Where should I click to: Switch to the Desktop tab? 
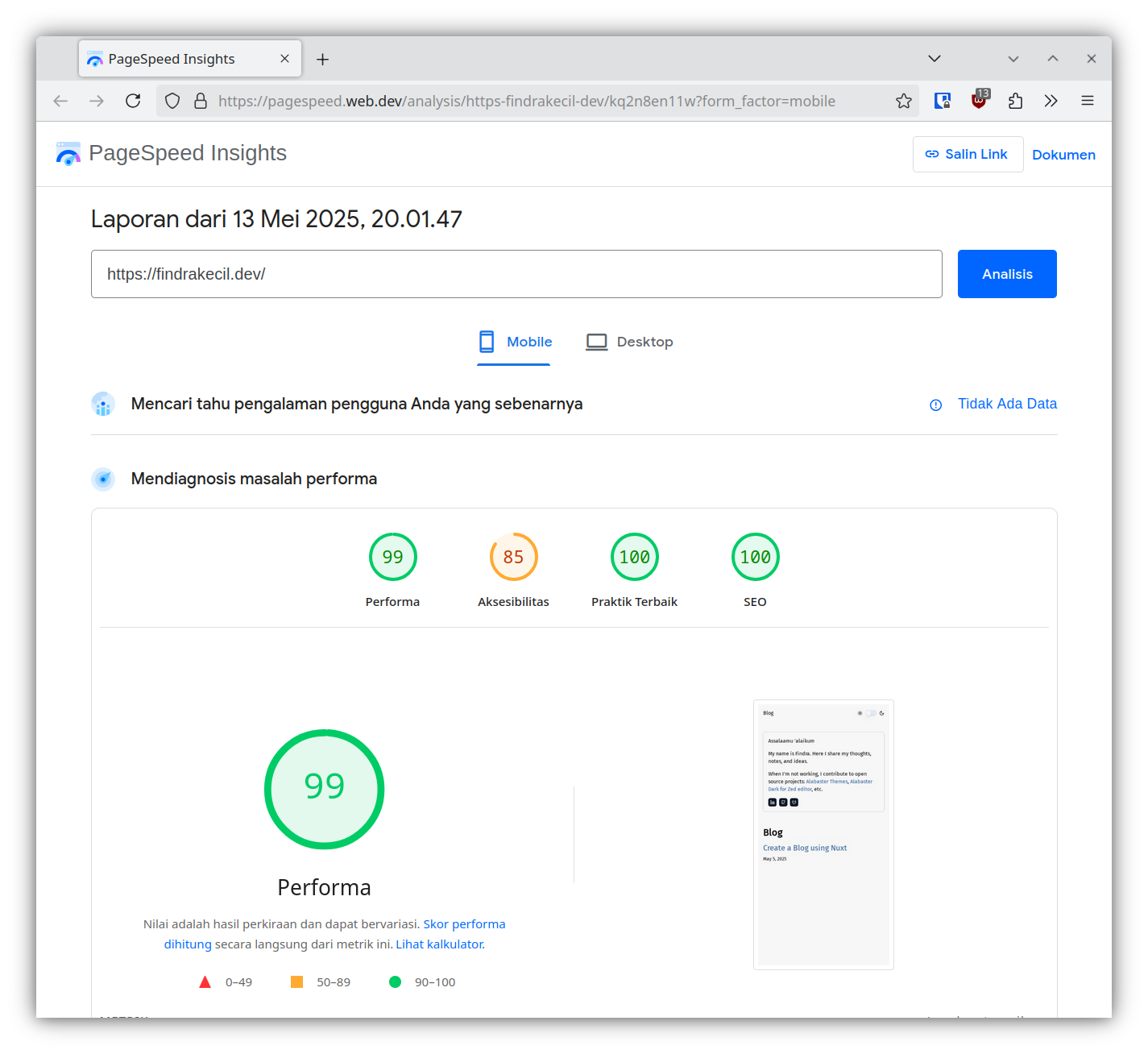pos(629,342)
